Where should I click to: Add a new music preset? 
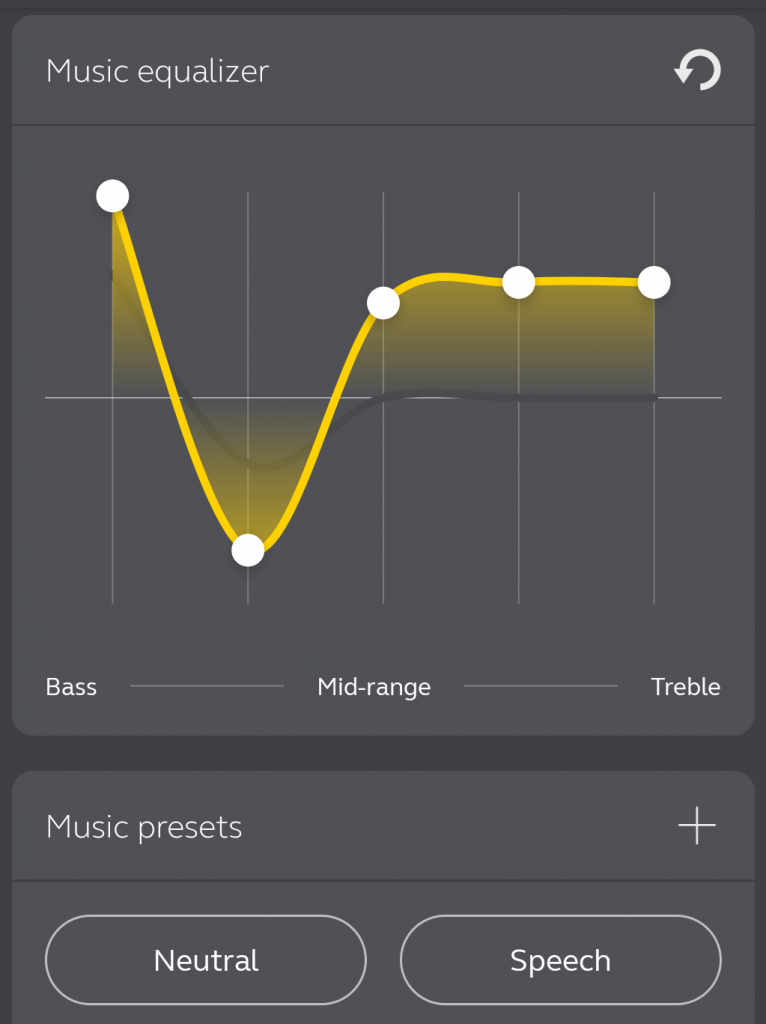(x=697, y=826)
